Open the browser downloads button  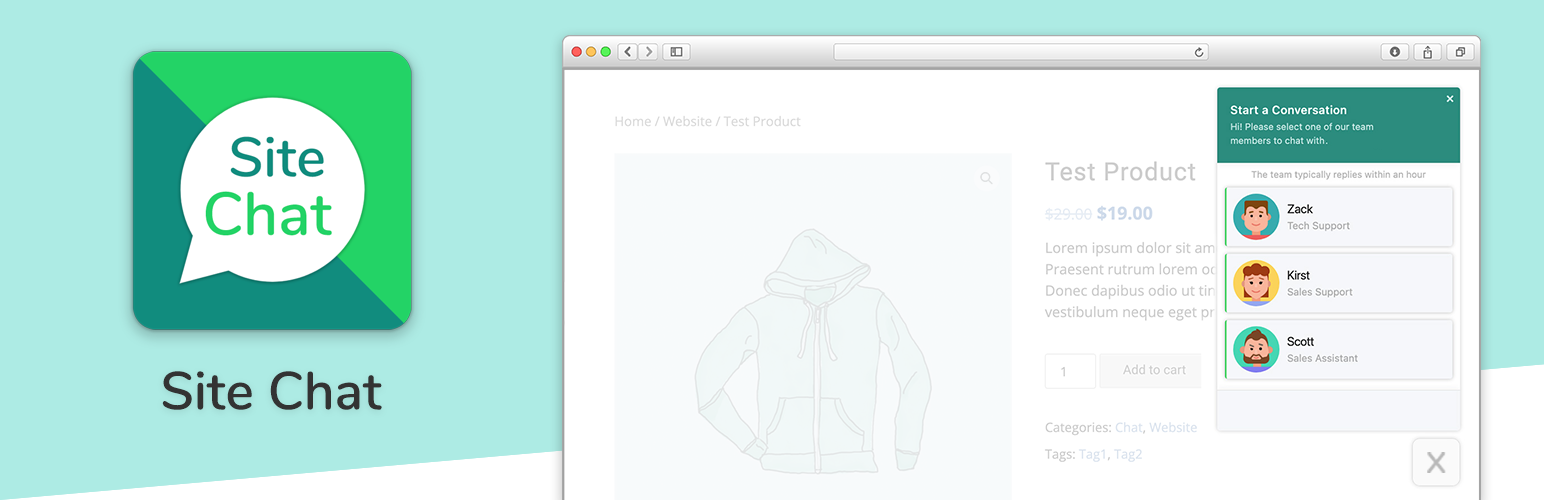[1395, 52]
